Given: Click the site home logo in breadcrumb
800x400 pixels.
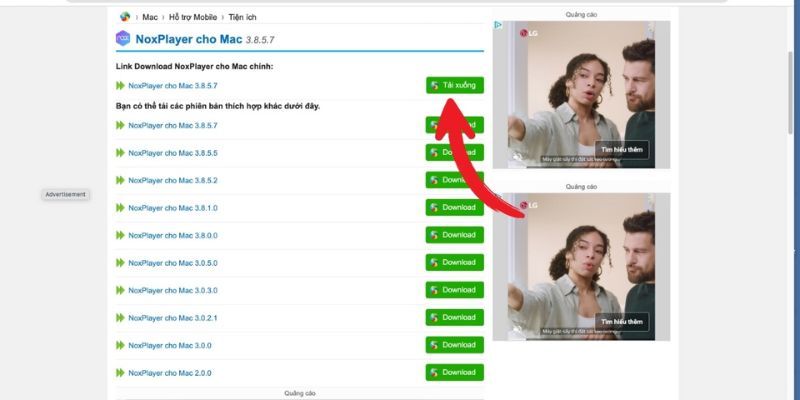Looking at the screenshot, I should coord(125,17).
